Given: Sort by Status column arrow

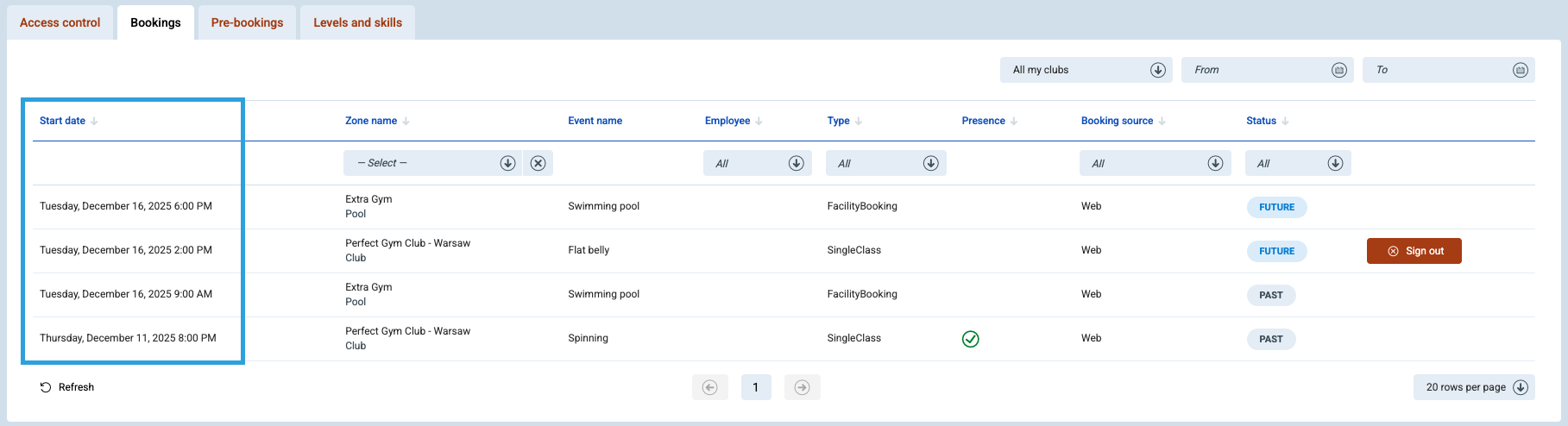Looking at the screenshot, I should [1285, 122].
